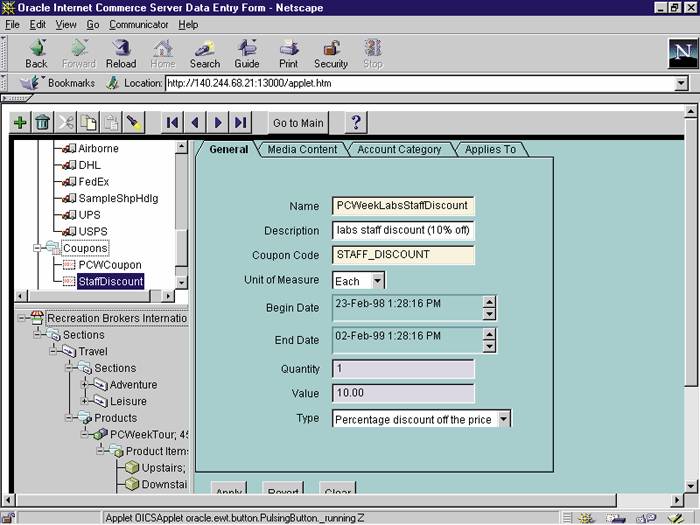Click the Stop toolbar button
700x525 pixels.
coord(373,54)
